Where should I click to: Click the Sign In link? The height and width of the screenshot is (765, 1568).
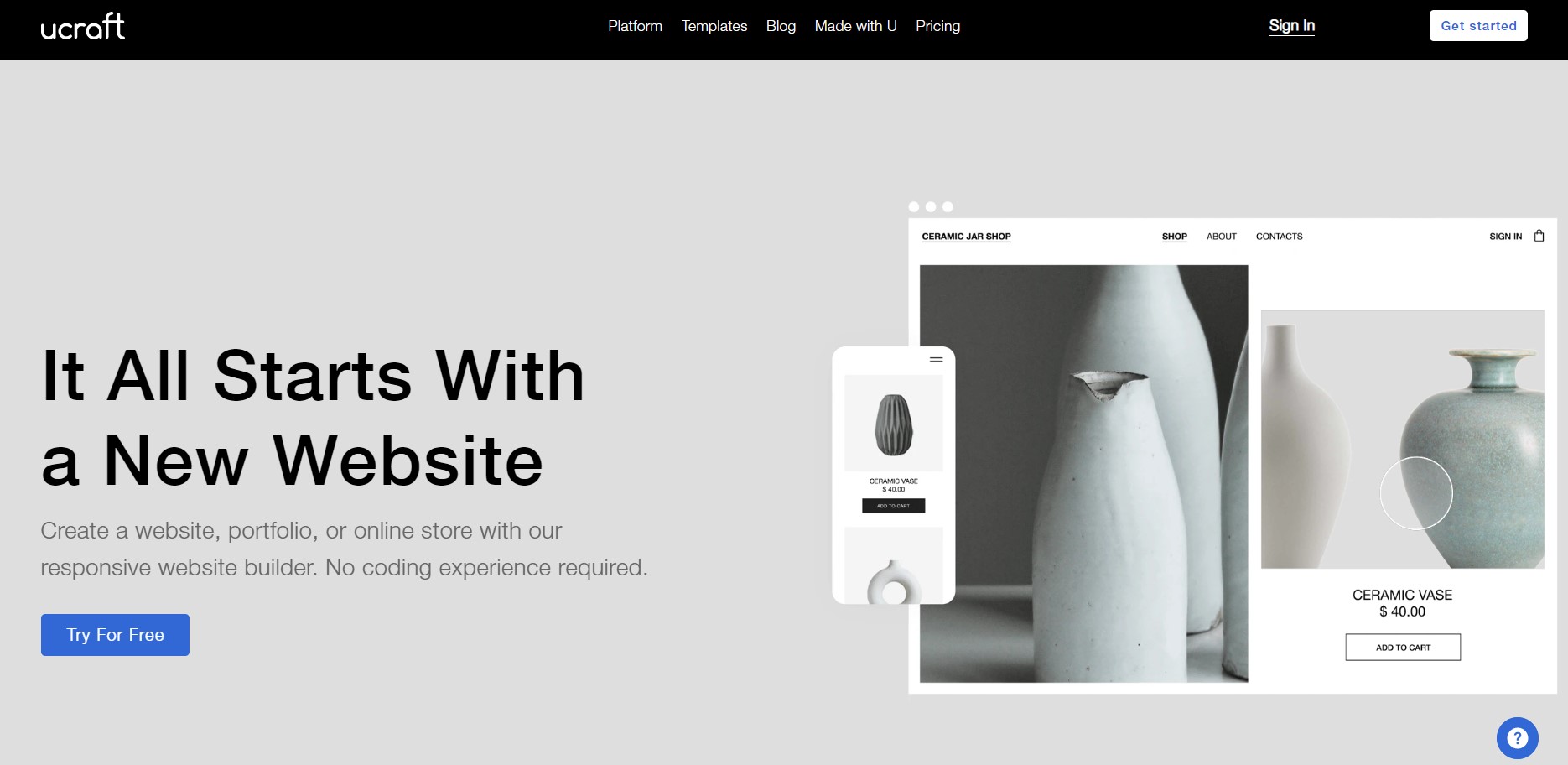click(x=1291, y=26)
